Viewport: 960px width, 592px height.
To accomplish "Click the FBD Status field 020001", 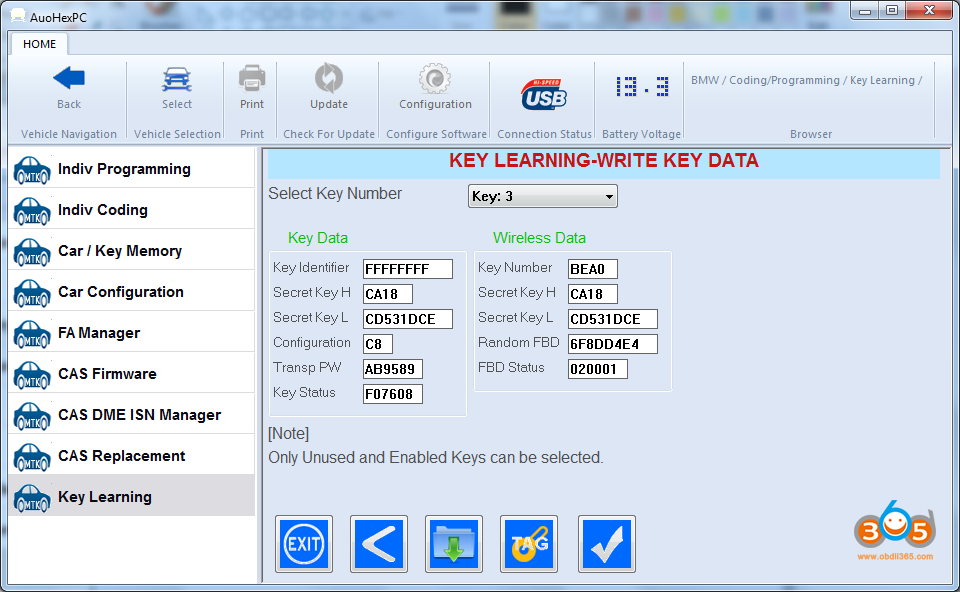I will click(x=598, y=370).
